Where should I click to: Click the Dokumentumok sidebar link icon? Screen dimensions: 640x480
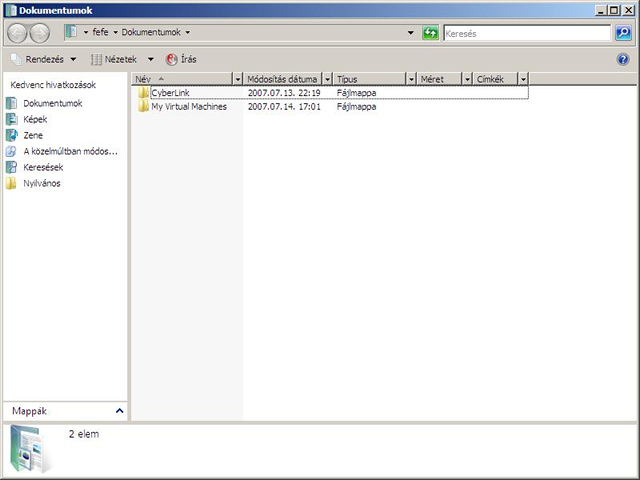(x=11, y=103)
